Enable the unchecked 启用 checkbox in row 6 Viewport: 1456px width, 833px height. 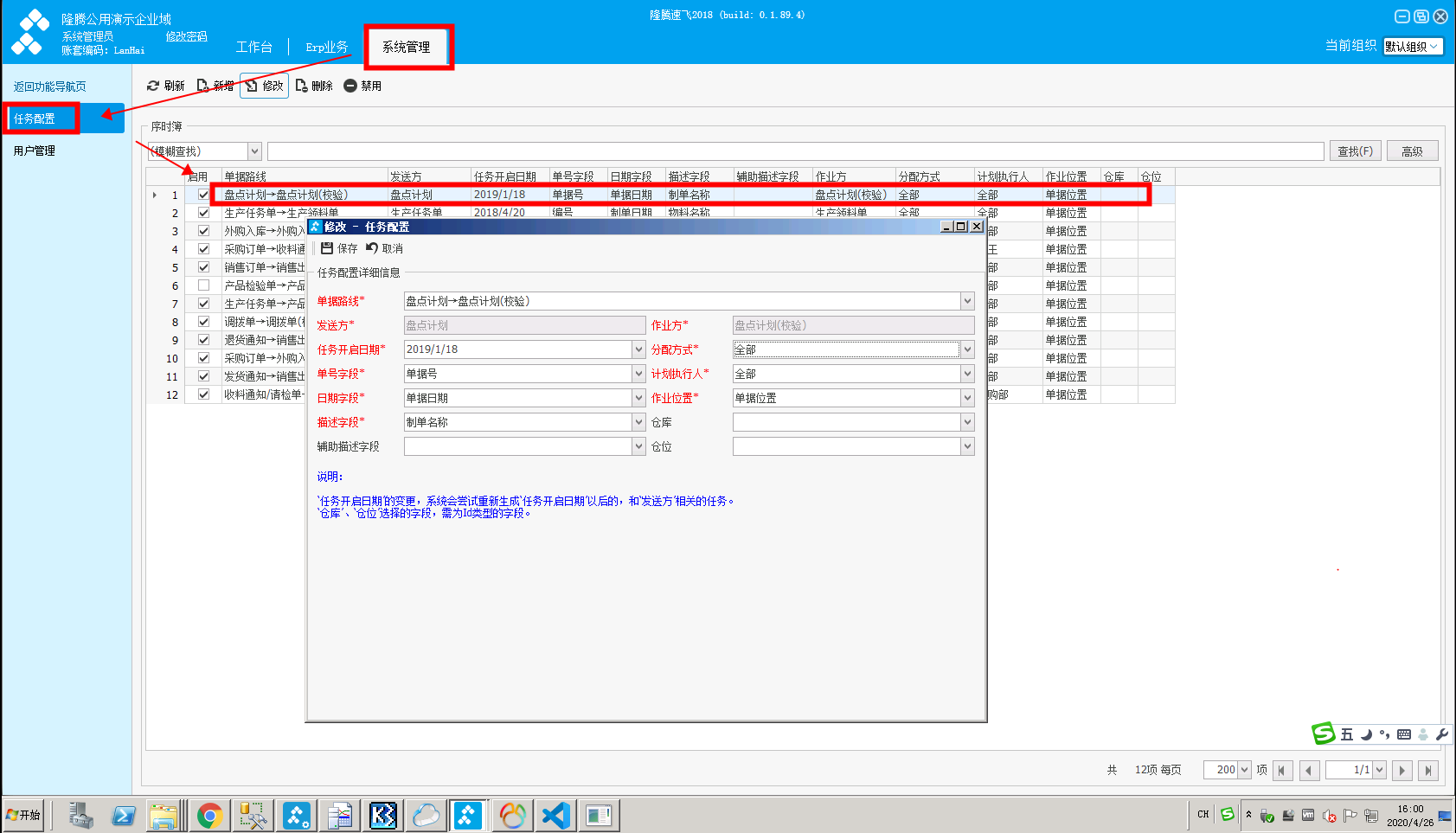point(203,285)
